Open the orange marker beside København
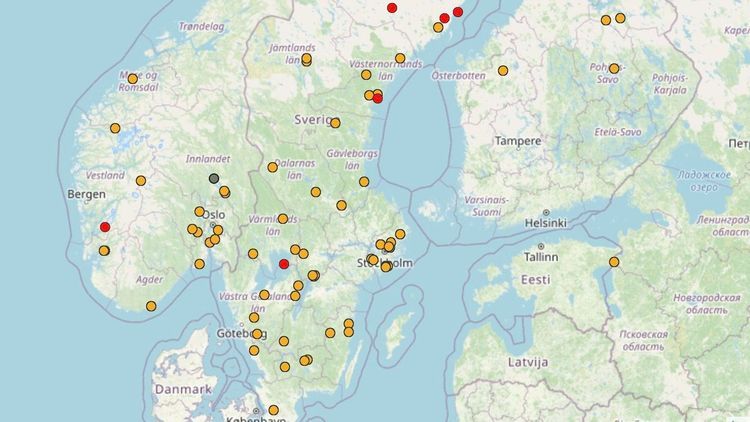750x422 pixels. [274, 410]
